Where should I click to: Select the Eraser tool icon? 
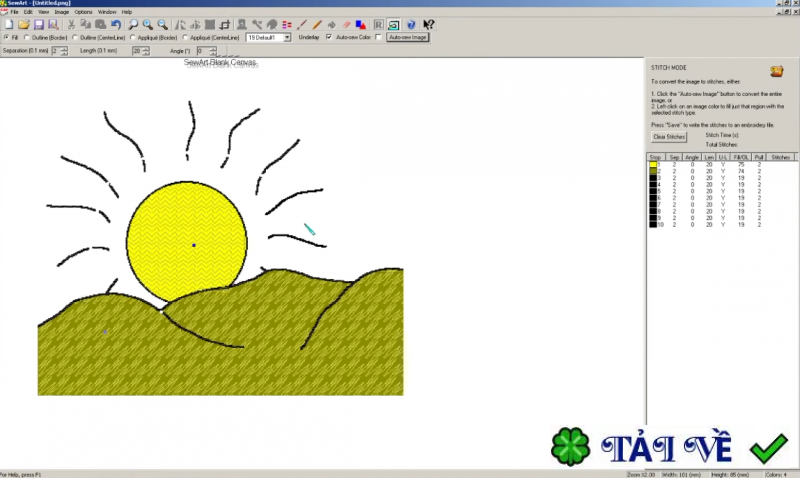[x=345, y=23]
